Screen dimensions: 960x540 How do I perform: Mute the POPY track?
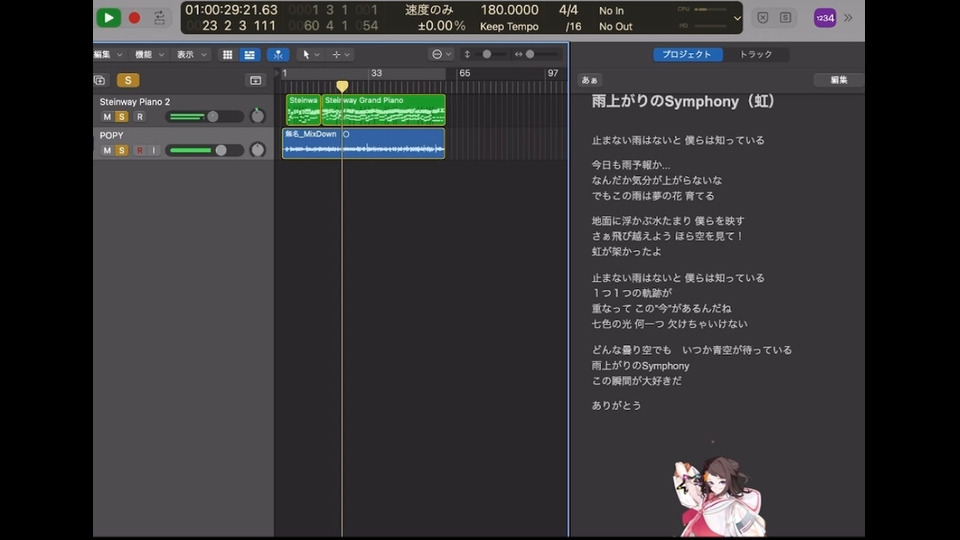click(x=107, y=150)
